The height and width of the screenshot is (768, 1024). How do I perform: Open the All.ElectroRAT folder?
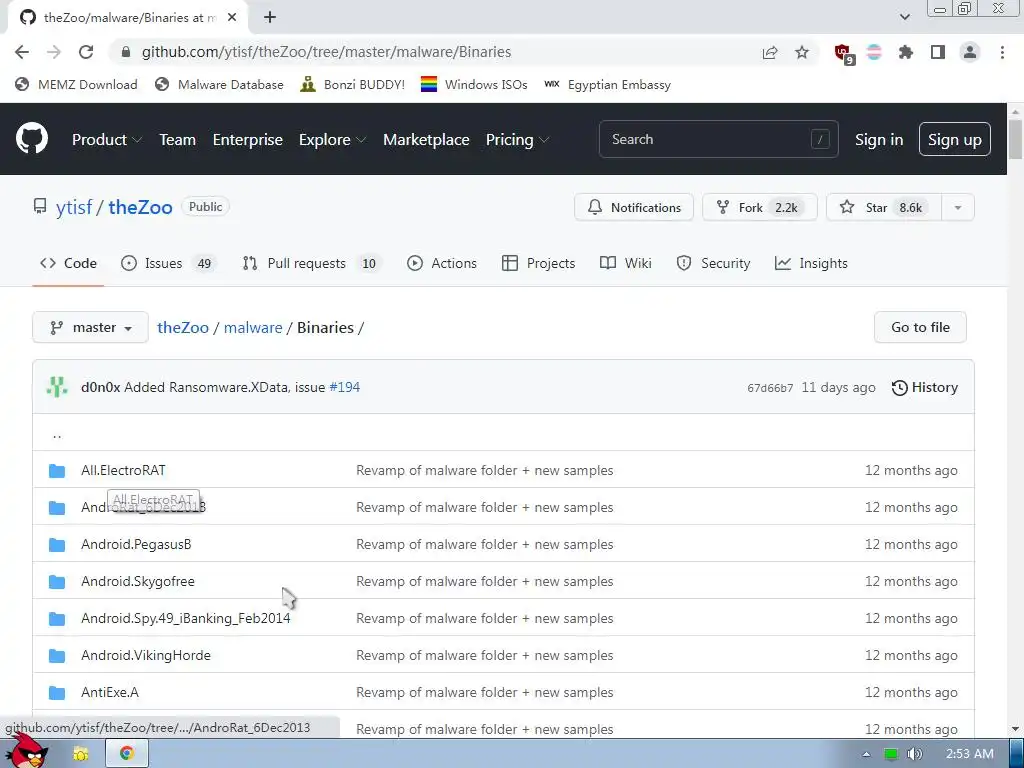[123, 470]
